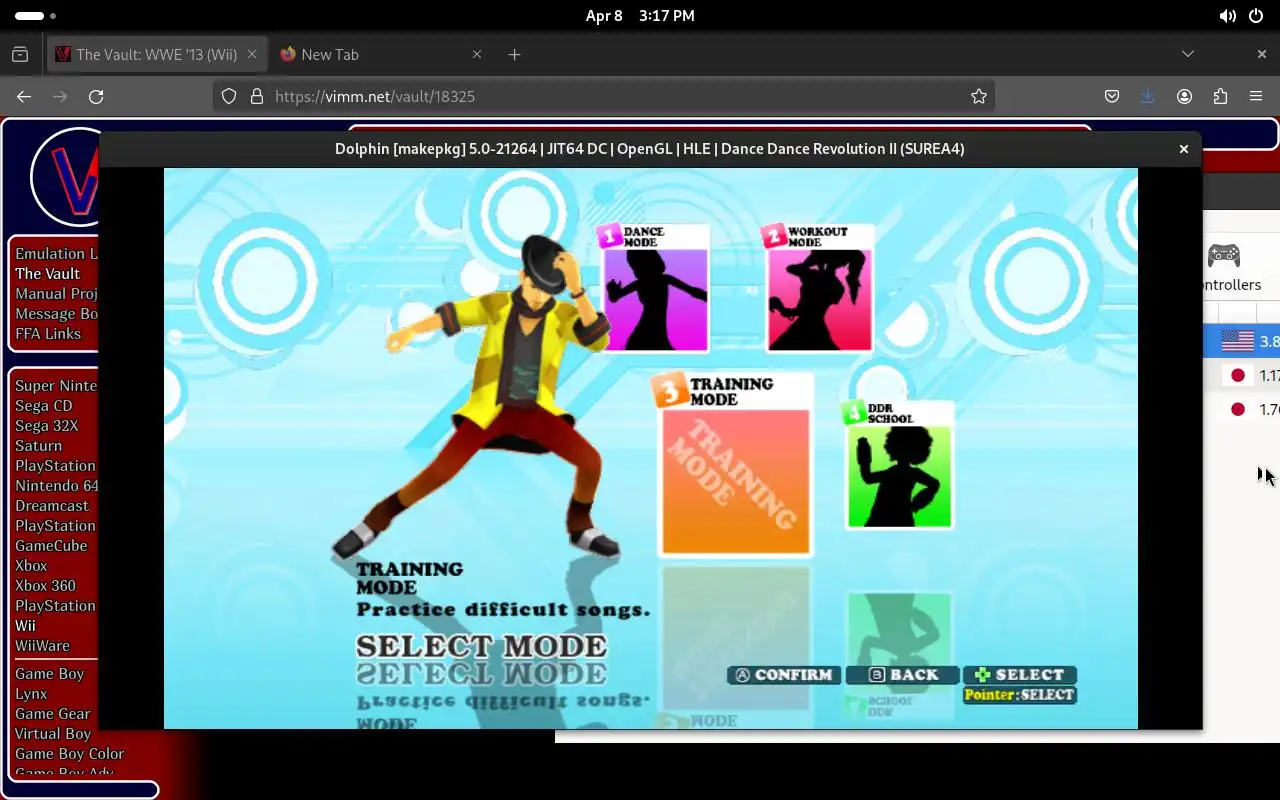Switch to the New Tab tab
Viewport: 1280px width, 800px height.
pos(380,54)
